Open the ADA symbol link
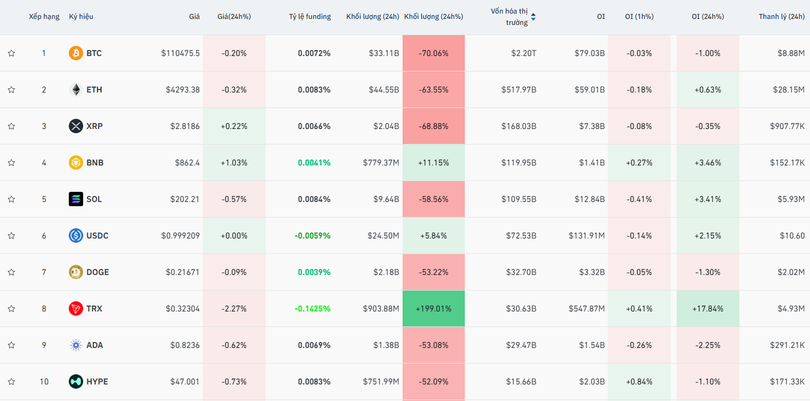 click(x=94, y=345)
